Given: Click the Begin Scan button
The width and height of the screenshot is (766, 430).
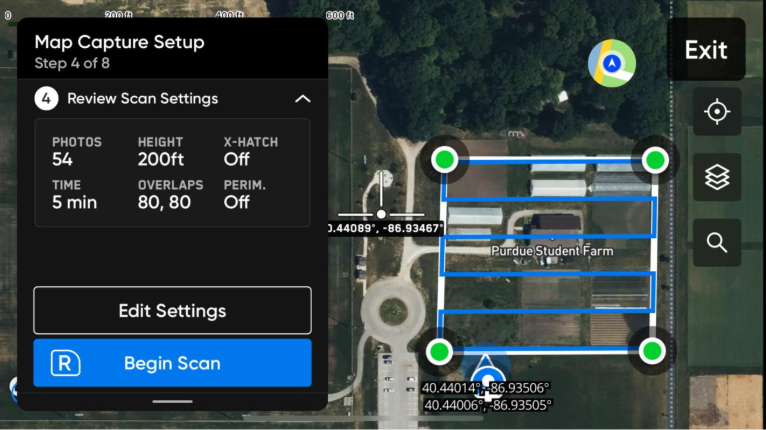Looking at the screenshot, I should point(172,363).
